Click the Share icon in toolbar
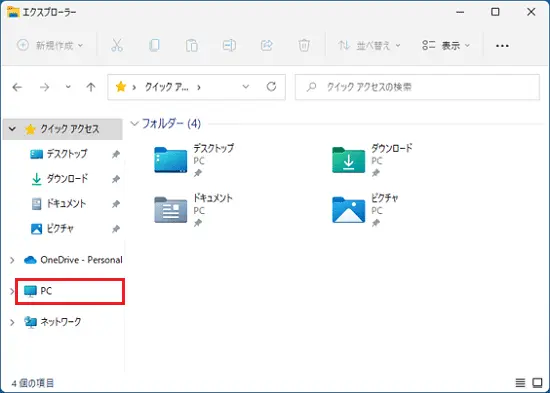 pyautogui.click(x=267, y=45)
